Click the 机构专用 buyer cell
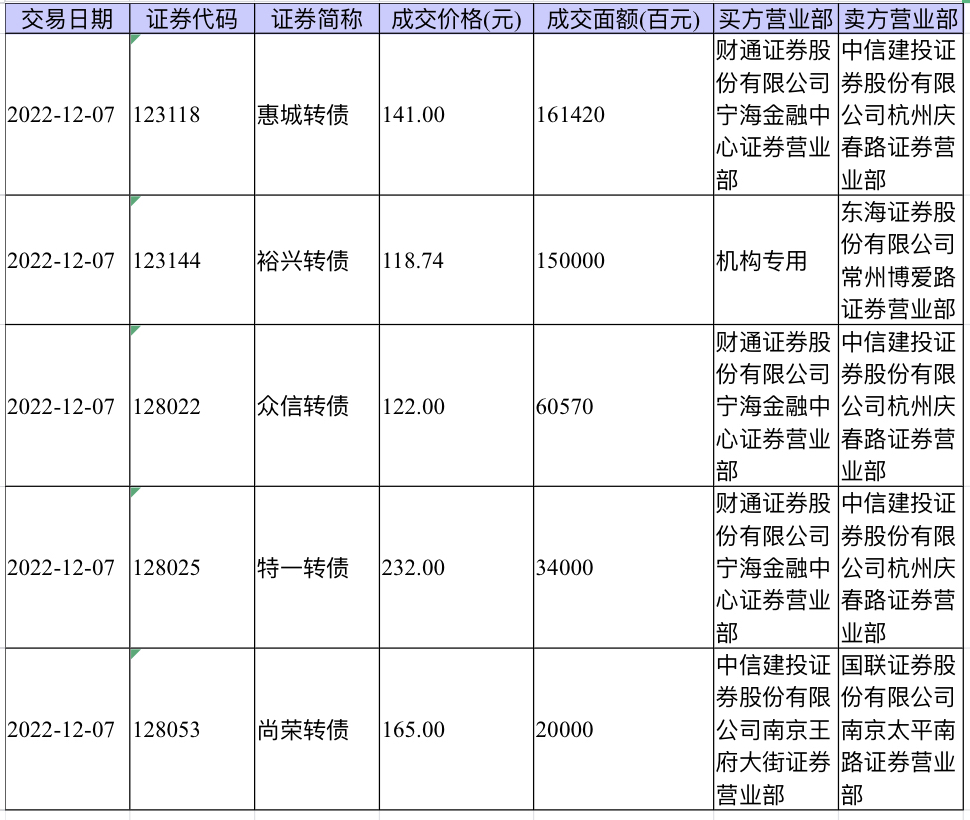Image resolution: width=970 pixels, height=820 pixels. [x=776, y=260]
